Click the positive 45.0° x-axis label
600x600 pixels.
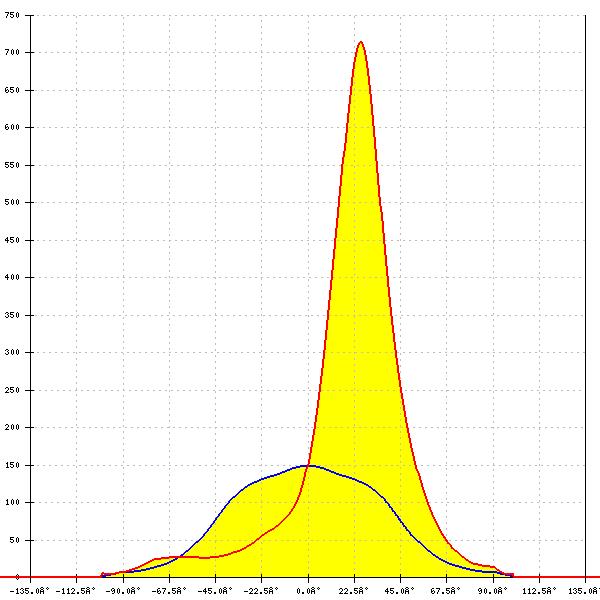pyautogui.click(x=399, y=591)
